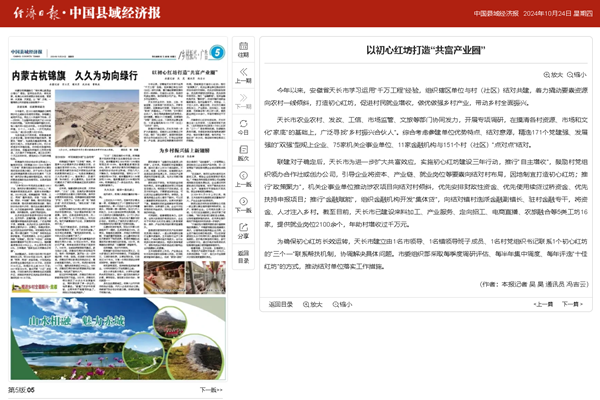600x400 pixels.
Task: Click 返回目录 in the sidebar
Action: 244,261
